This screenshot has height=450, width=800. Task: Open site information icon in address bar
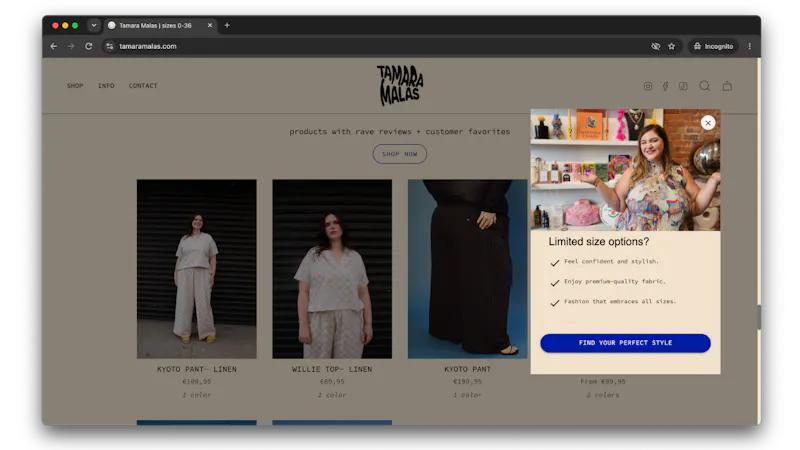(x=109, y=46)
